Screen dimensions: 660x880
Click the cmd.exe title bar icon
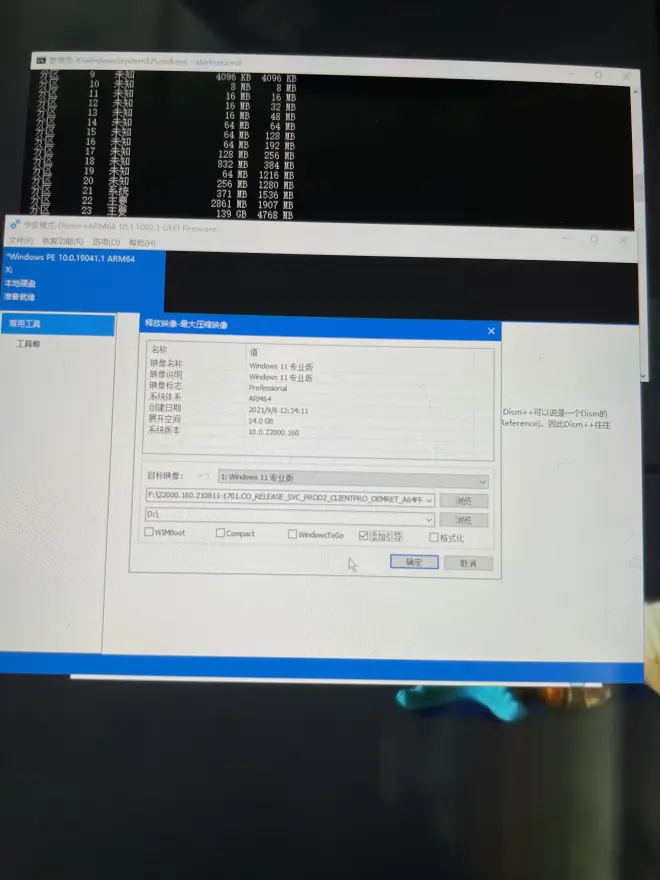click(x=41, y=60)
